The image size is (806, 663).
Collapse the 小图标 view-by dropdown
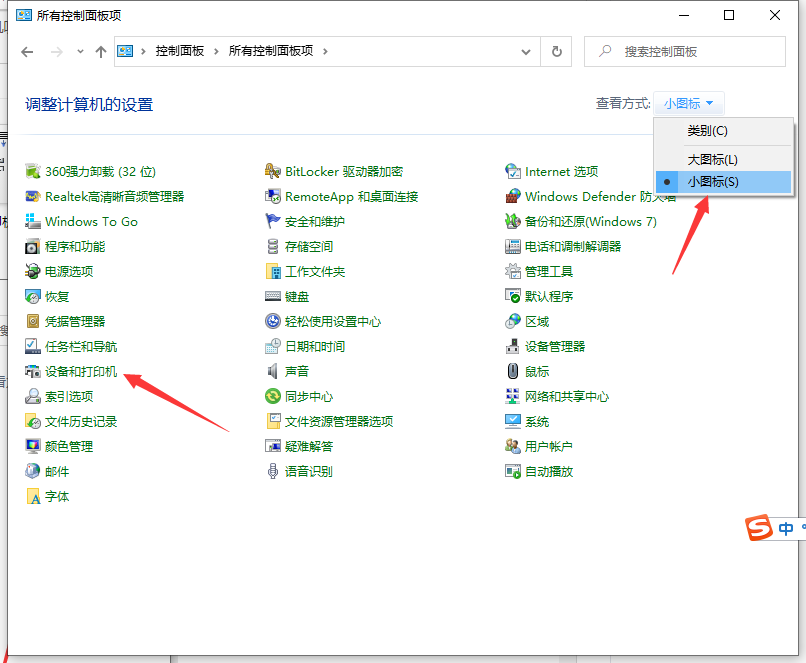pyautogui.click(x=689, y=104)
